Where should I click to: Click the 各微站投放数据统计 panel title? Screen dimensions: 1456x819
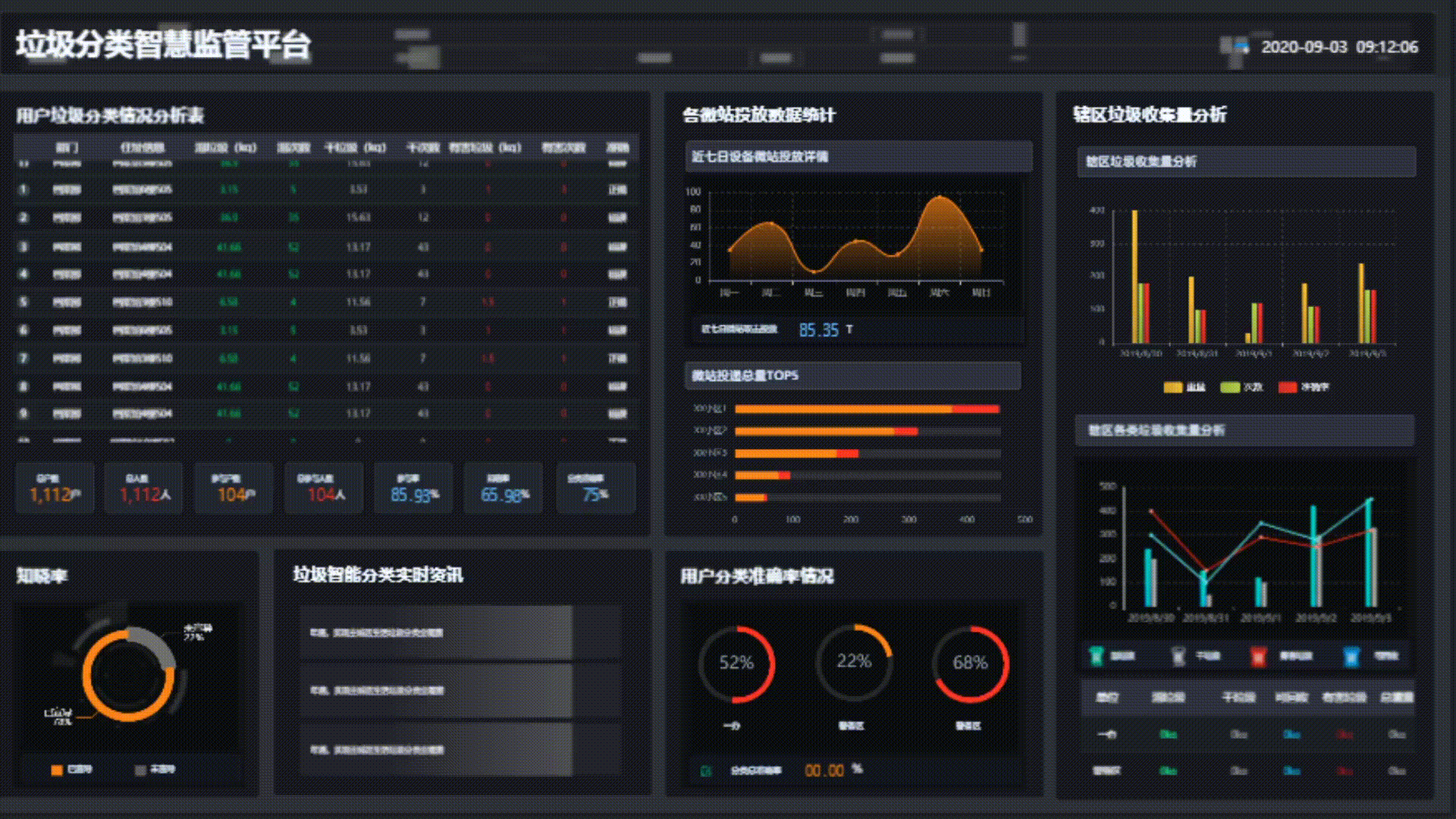point(758,115)
